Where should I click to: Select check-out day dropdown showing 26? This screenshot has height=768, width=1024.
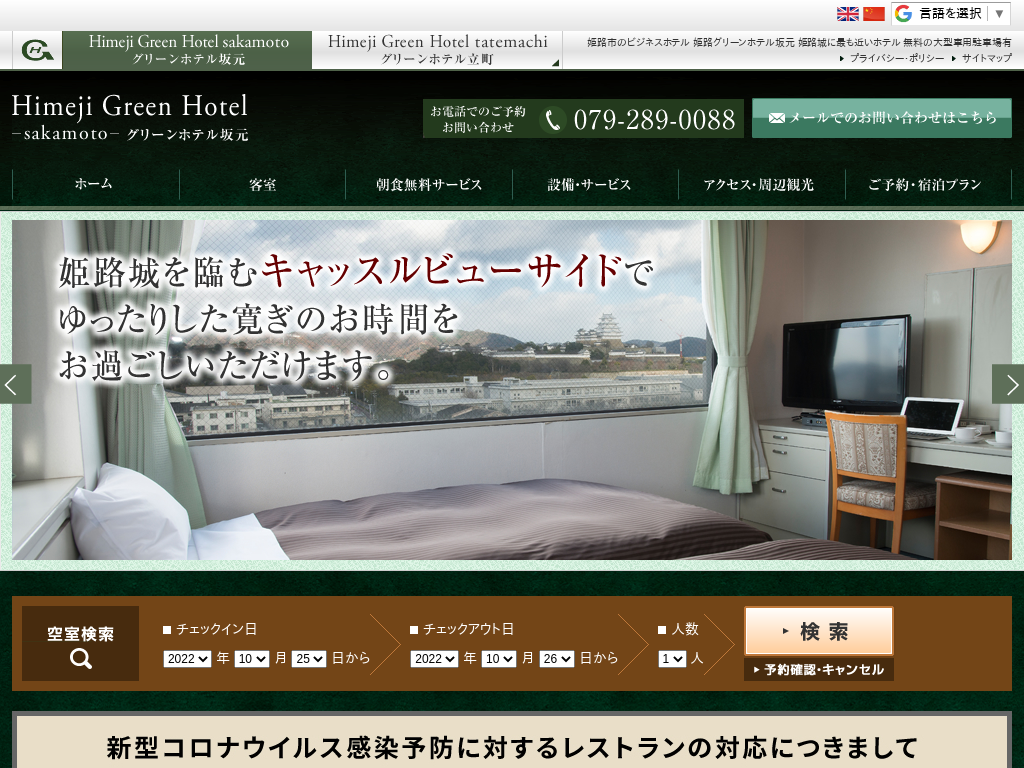pyautogui.click(x=556, y=659)
